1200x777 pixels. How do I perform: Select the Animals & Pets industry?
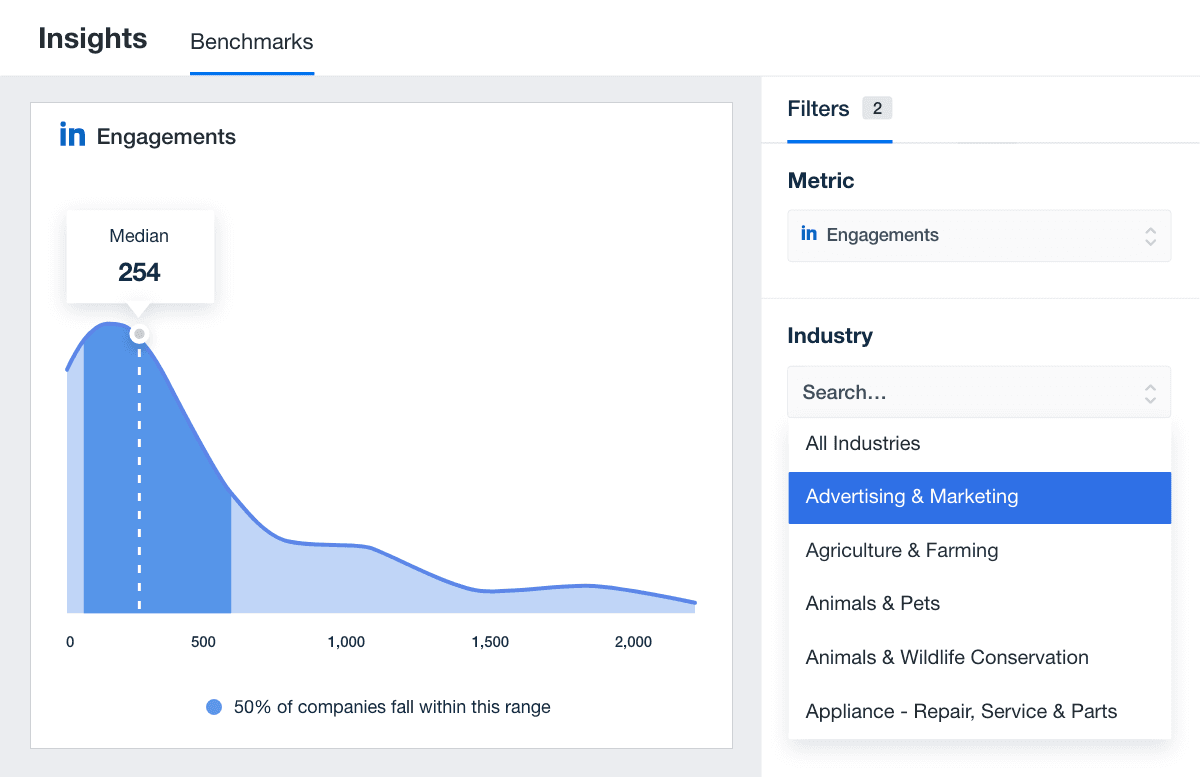pos(872,603)
